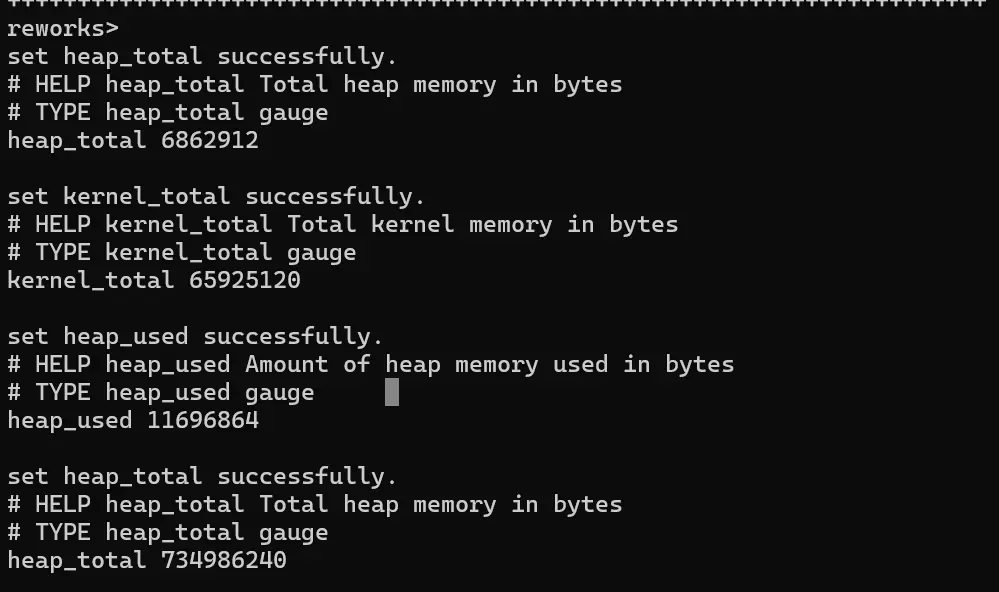Select the value 11696864

[x=203, y=420]
